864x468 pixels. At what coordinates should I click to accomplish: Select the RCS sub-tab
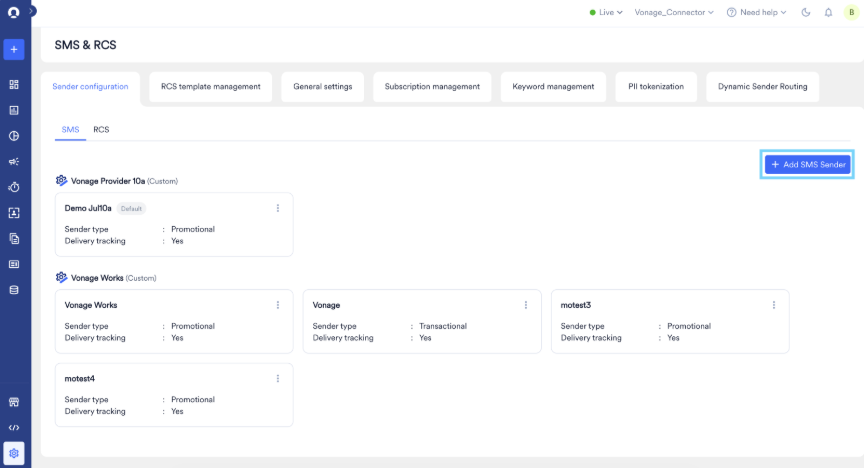coord(101,130)
